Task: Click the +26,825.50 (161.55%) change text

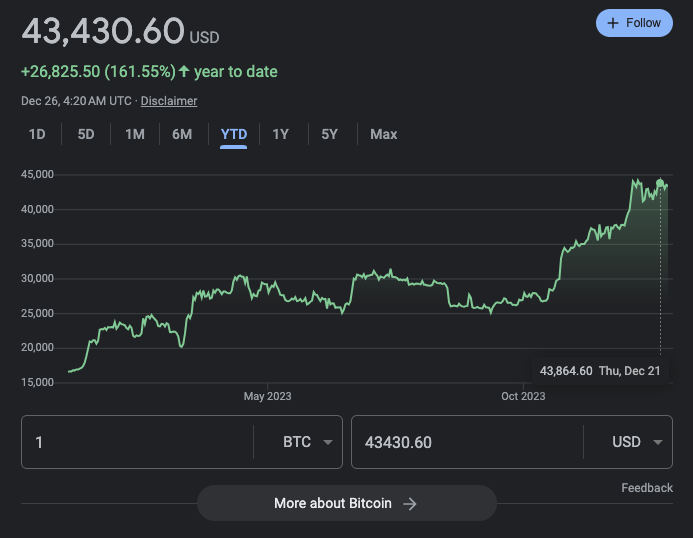Action: pos(99,72)
